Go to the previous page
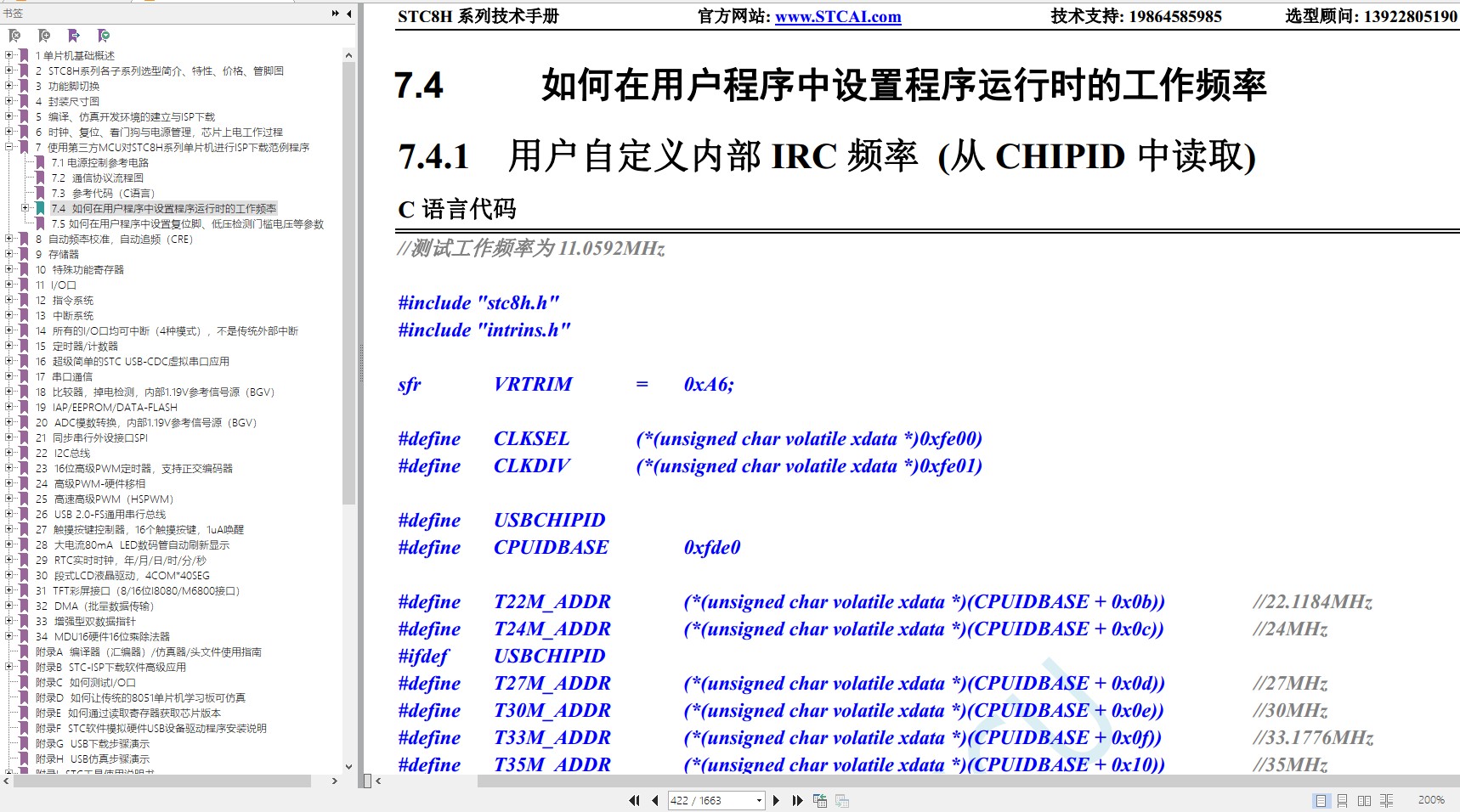 pyautogui.click(x=654, y=800)
